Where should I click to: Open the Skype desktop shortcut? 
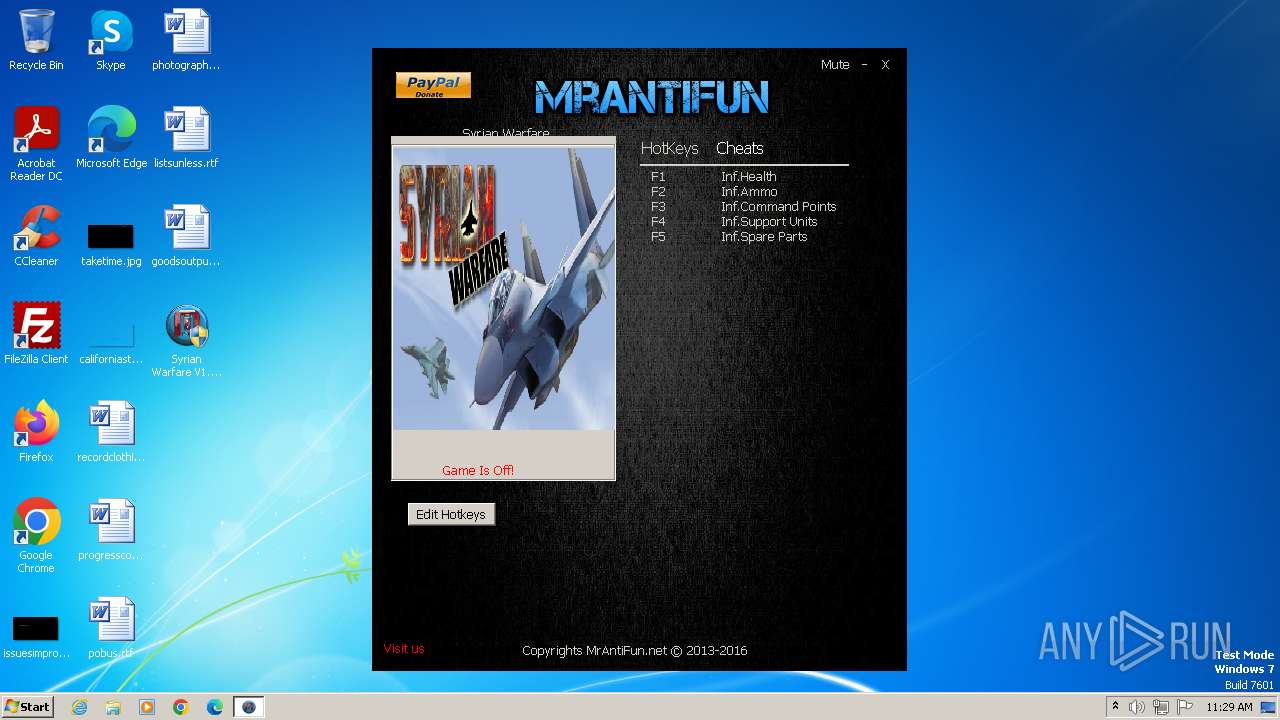pyautogui.click(x=110, y=40)
